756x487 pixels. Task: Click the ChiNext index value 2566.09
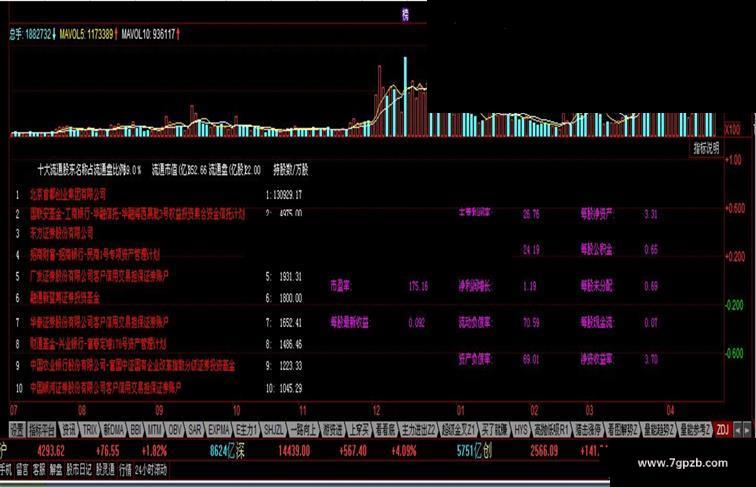[x=544, y=451]
